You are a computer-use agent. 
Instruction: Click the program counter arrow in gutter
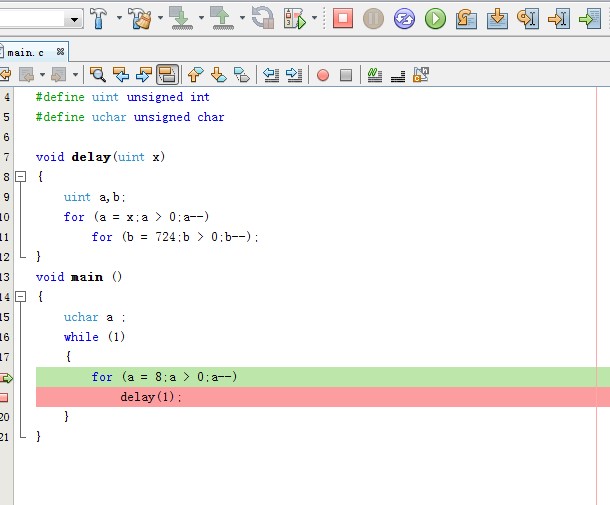(6, 378)
